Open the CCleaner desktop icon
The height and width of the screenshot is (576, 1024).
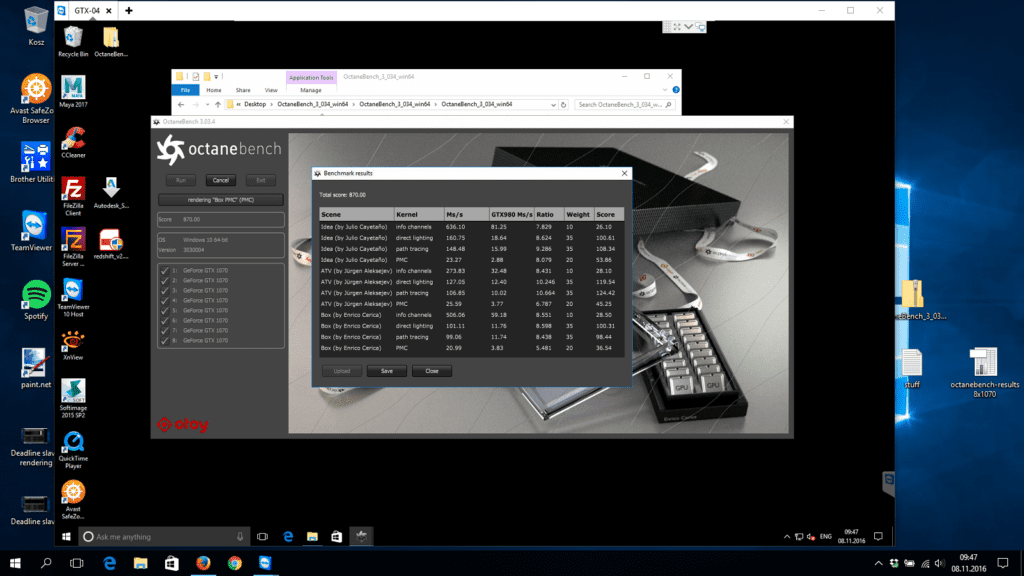coord(73,142)
